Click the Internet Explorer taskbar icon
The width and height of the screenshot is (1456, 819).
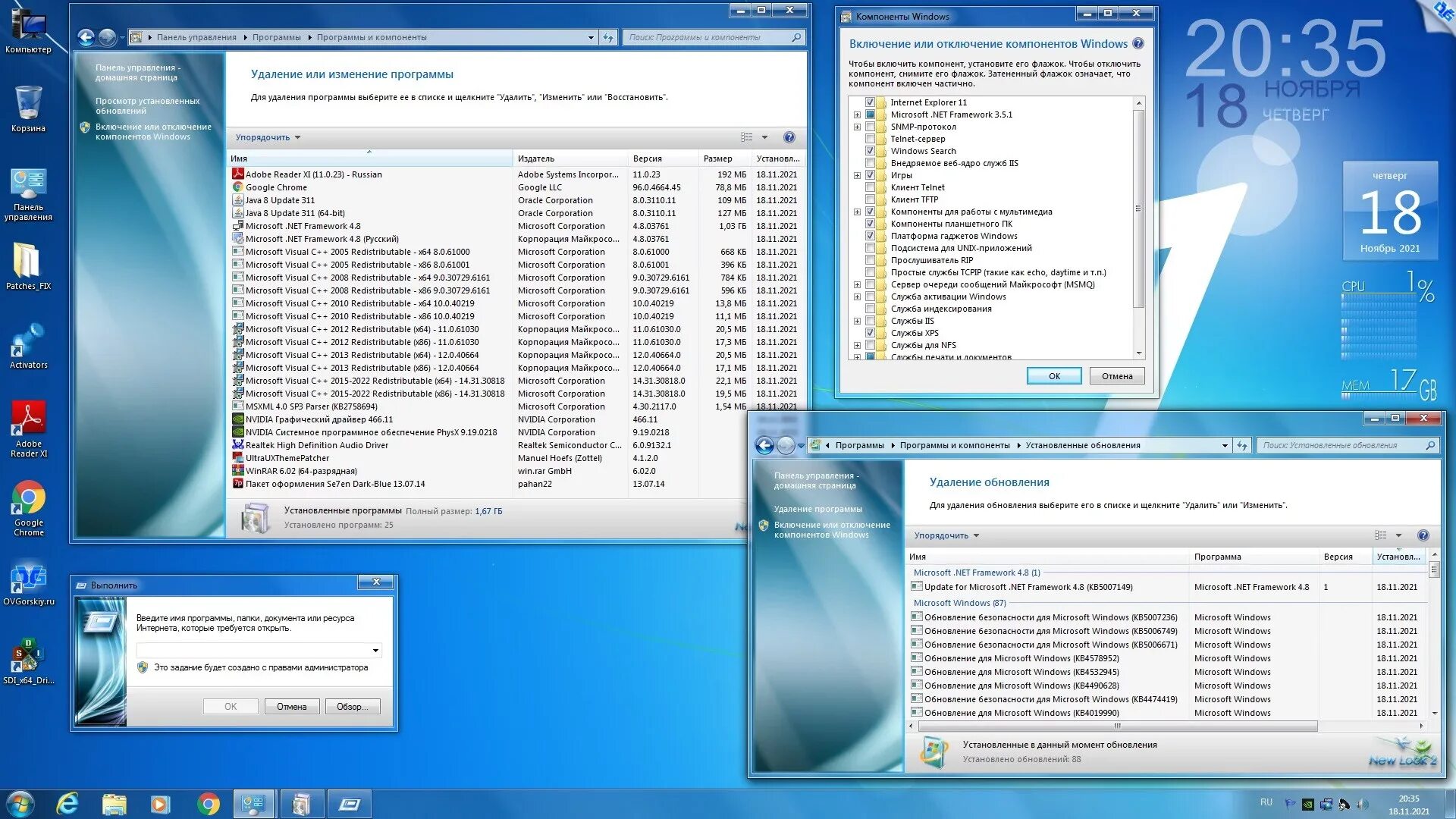tap(68, 804)
